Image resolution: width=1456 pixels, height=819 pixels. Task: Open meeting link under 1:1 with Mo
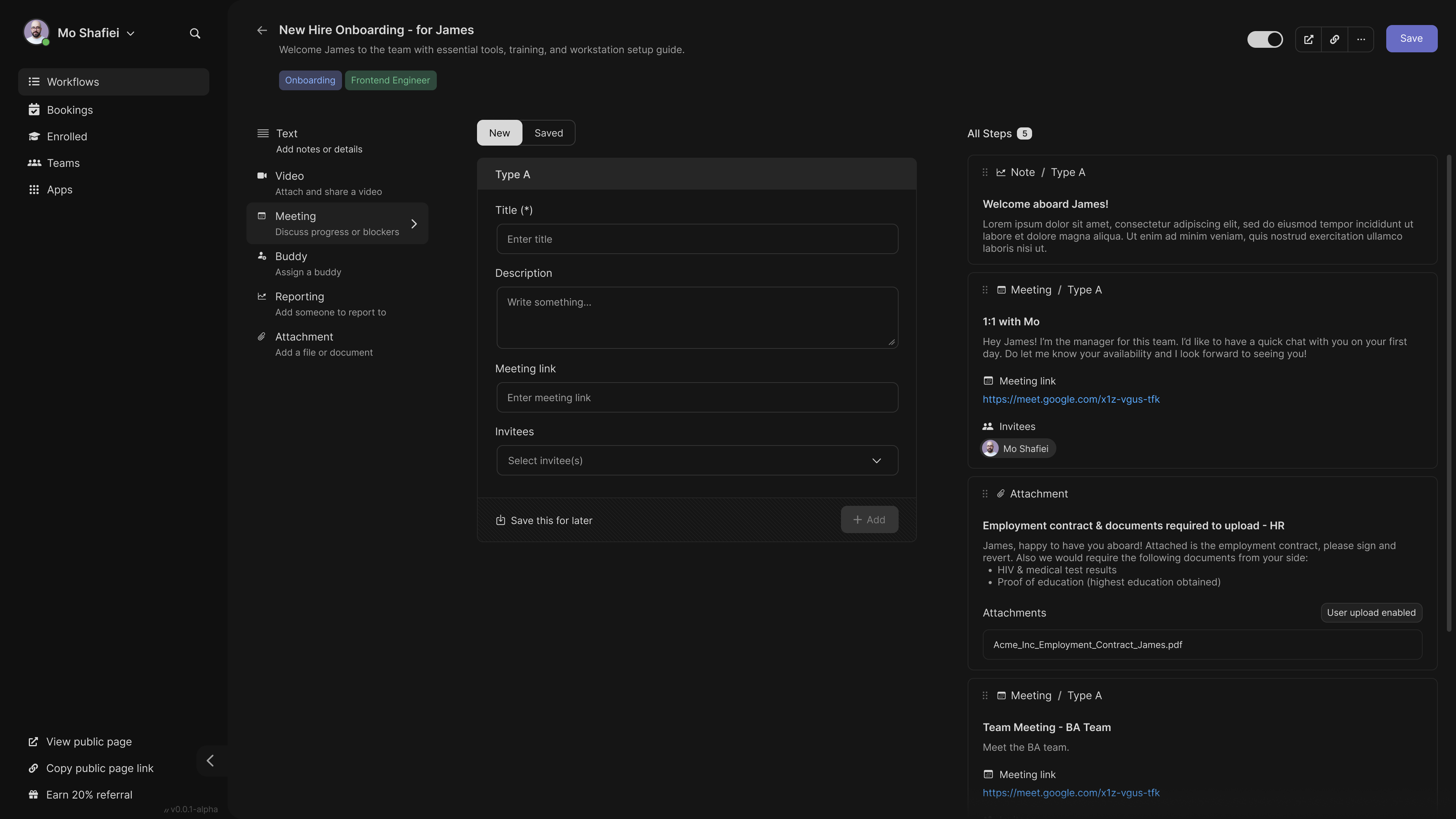[1071, 399]
